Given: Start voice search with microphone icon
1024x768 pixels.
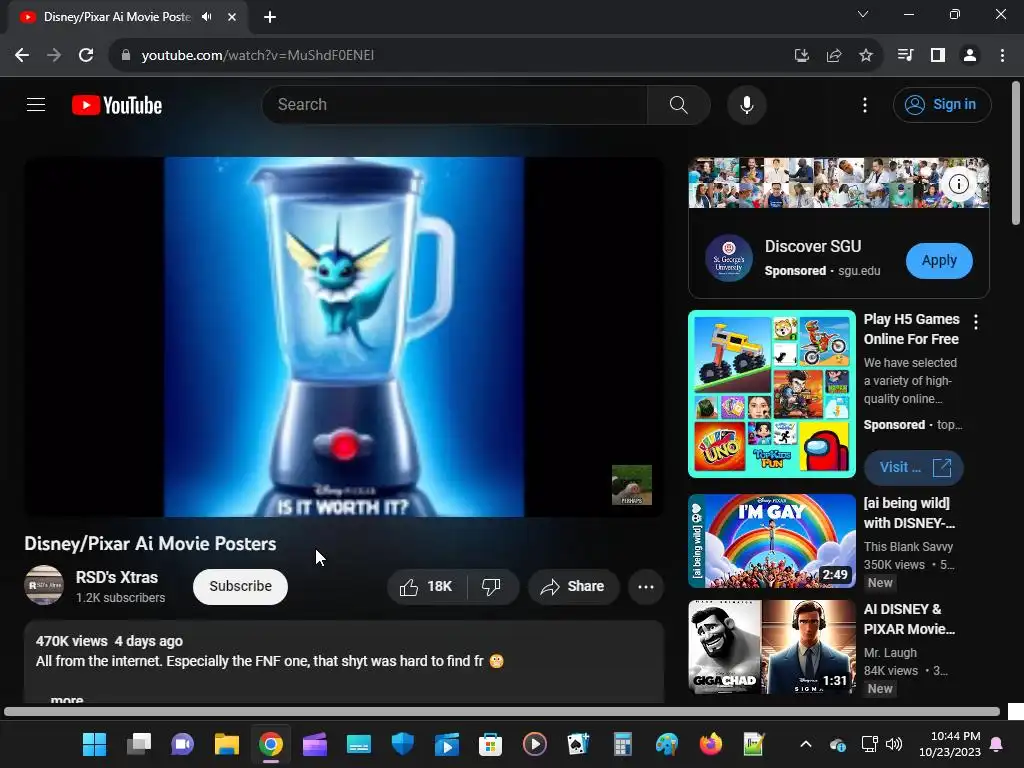Looking at the screenshot, I should click(x=746, y=104).
